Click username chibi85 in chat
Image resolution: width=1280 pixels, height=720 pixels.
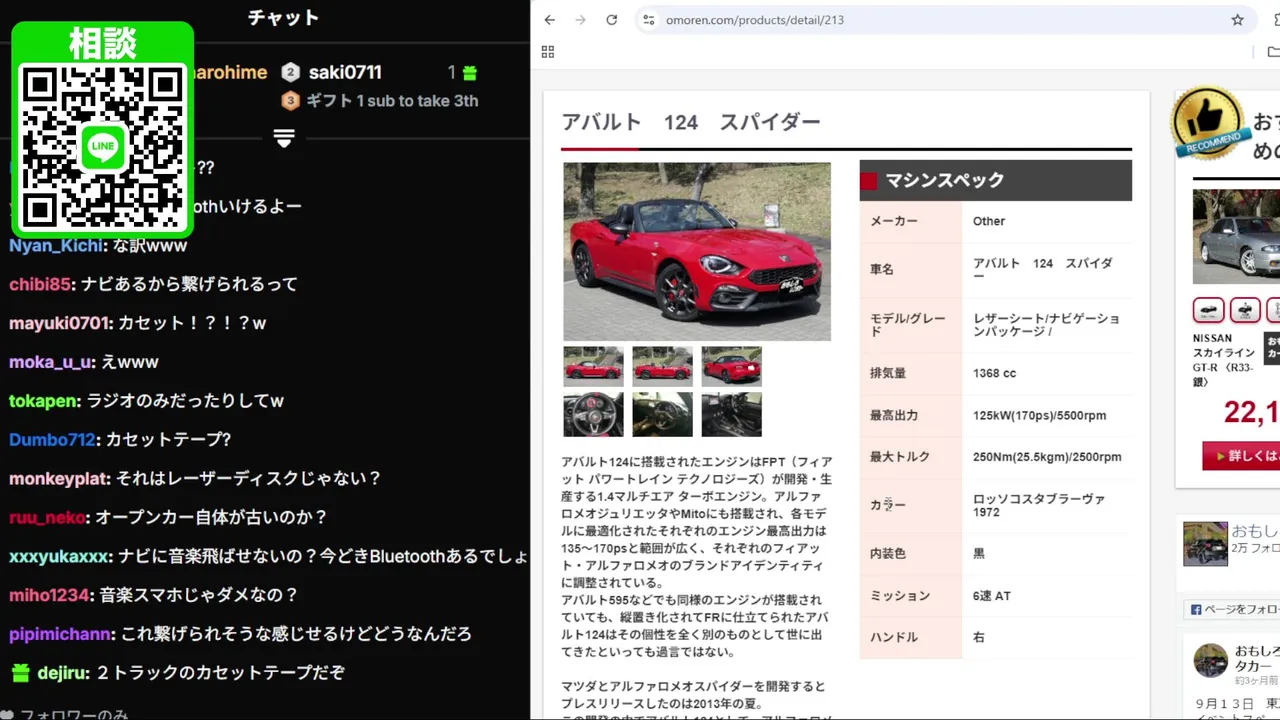click(40, 284)
